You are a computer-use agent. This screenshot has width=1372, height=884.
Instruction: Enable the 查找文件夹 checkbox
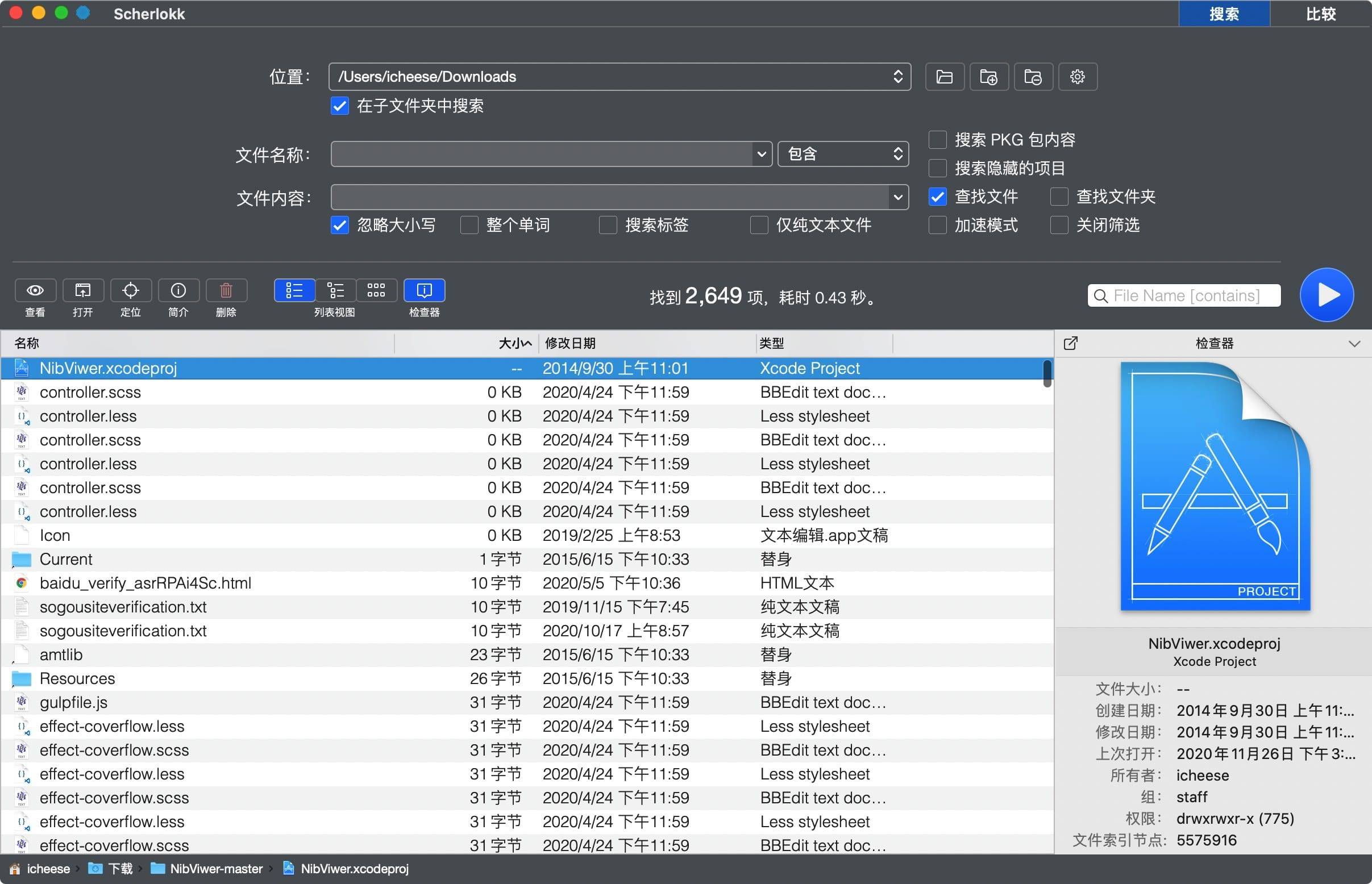(1059, 197)
